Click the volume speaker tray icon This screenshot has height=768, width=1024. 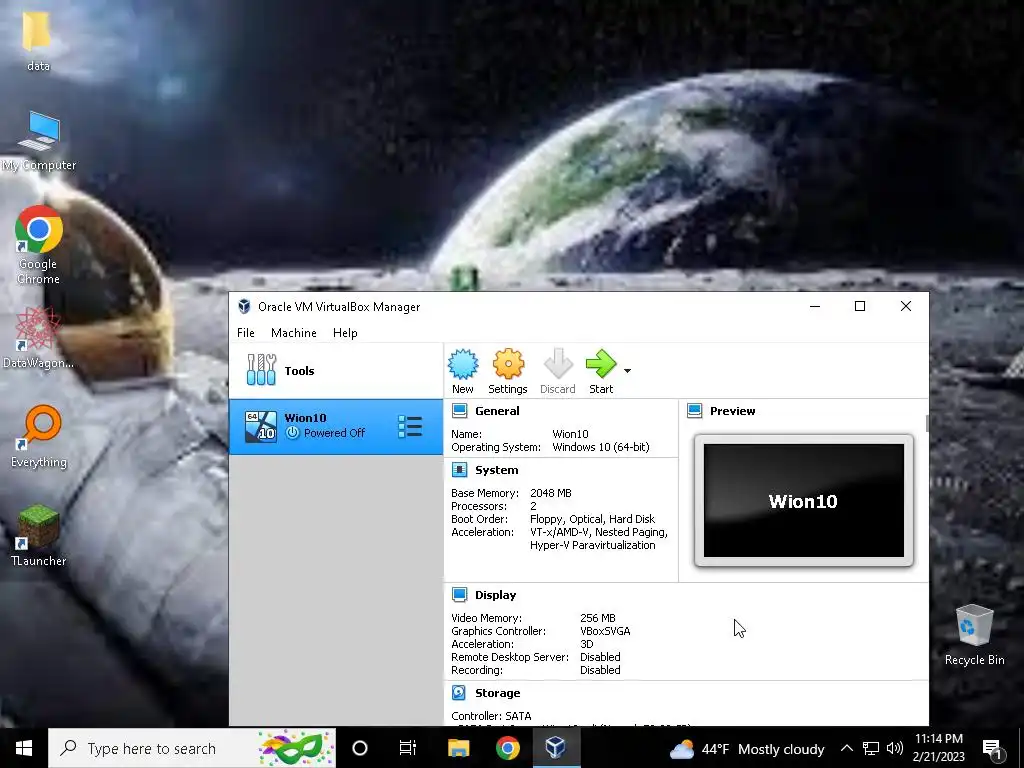coord(895,748)
